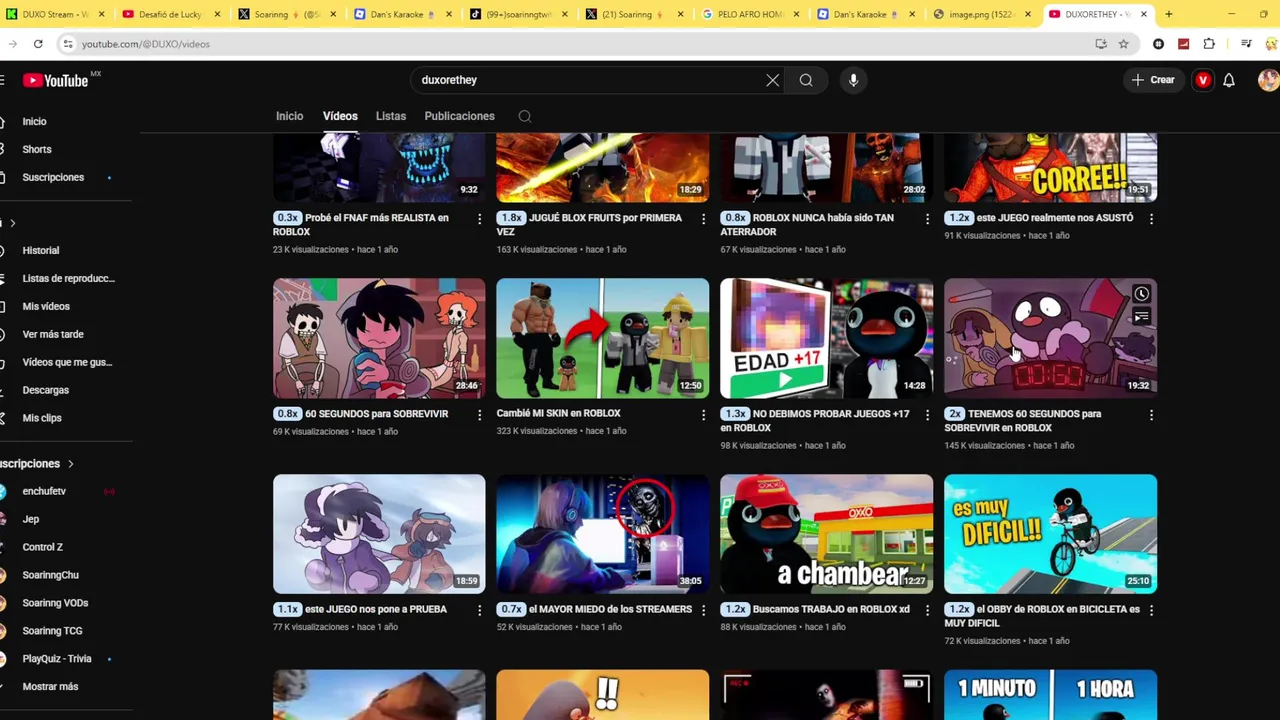Open options for 'JUGUÉ BLOX FRUITS' video
The width and height of the screenshot is (1280, 720).
tap(703, 218)
